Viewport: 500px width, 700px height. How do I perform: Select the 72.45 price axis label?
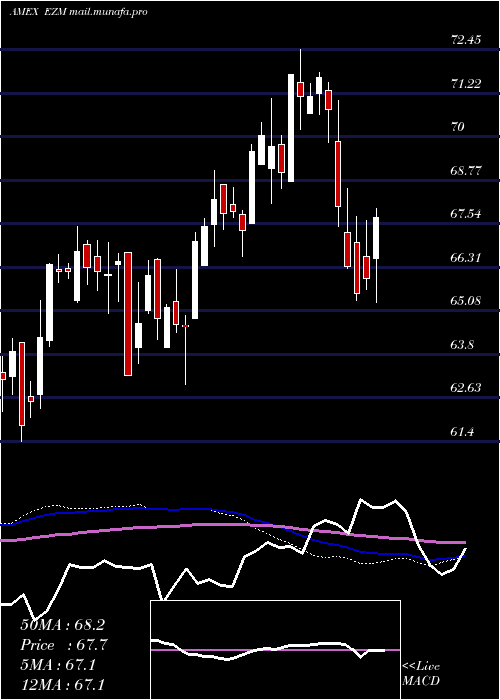pos(466,40)
